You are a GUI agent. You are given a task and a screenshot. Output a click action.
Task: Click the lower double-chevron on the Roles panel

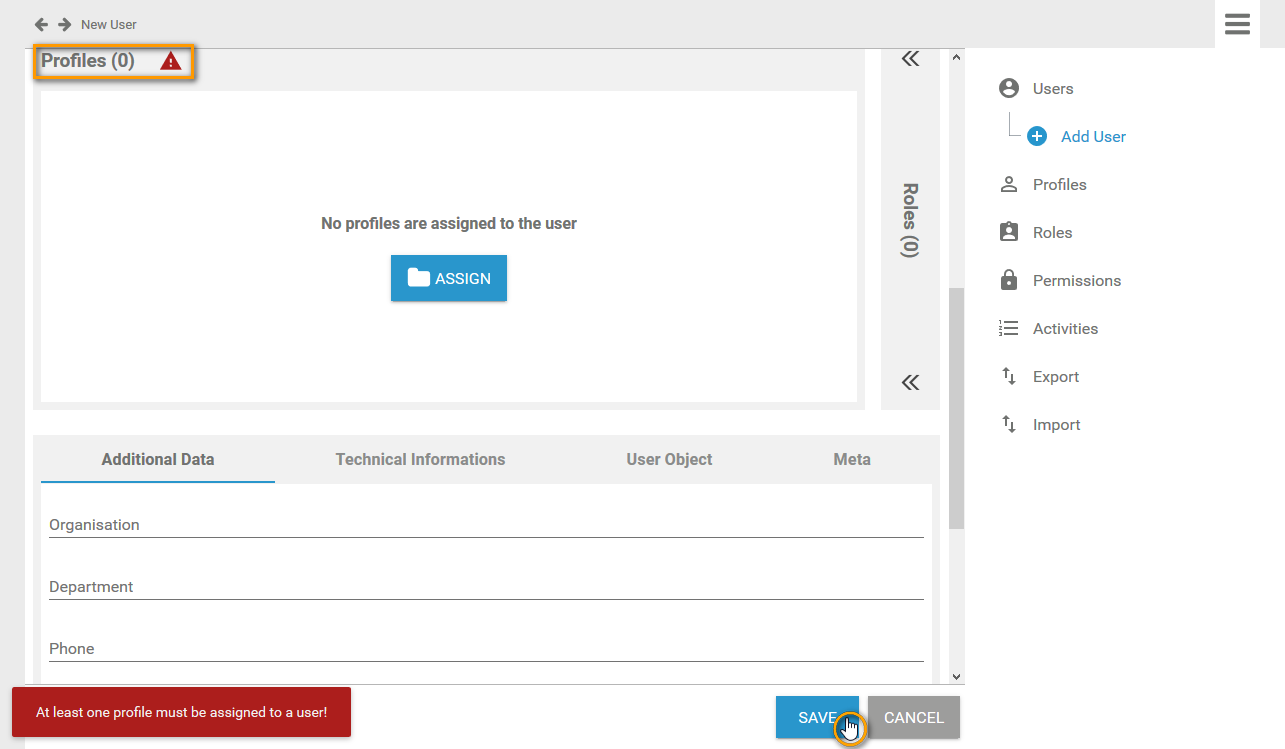(x=910, y=382)
